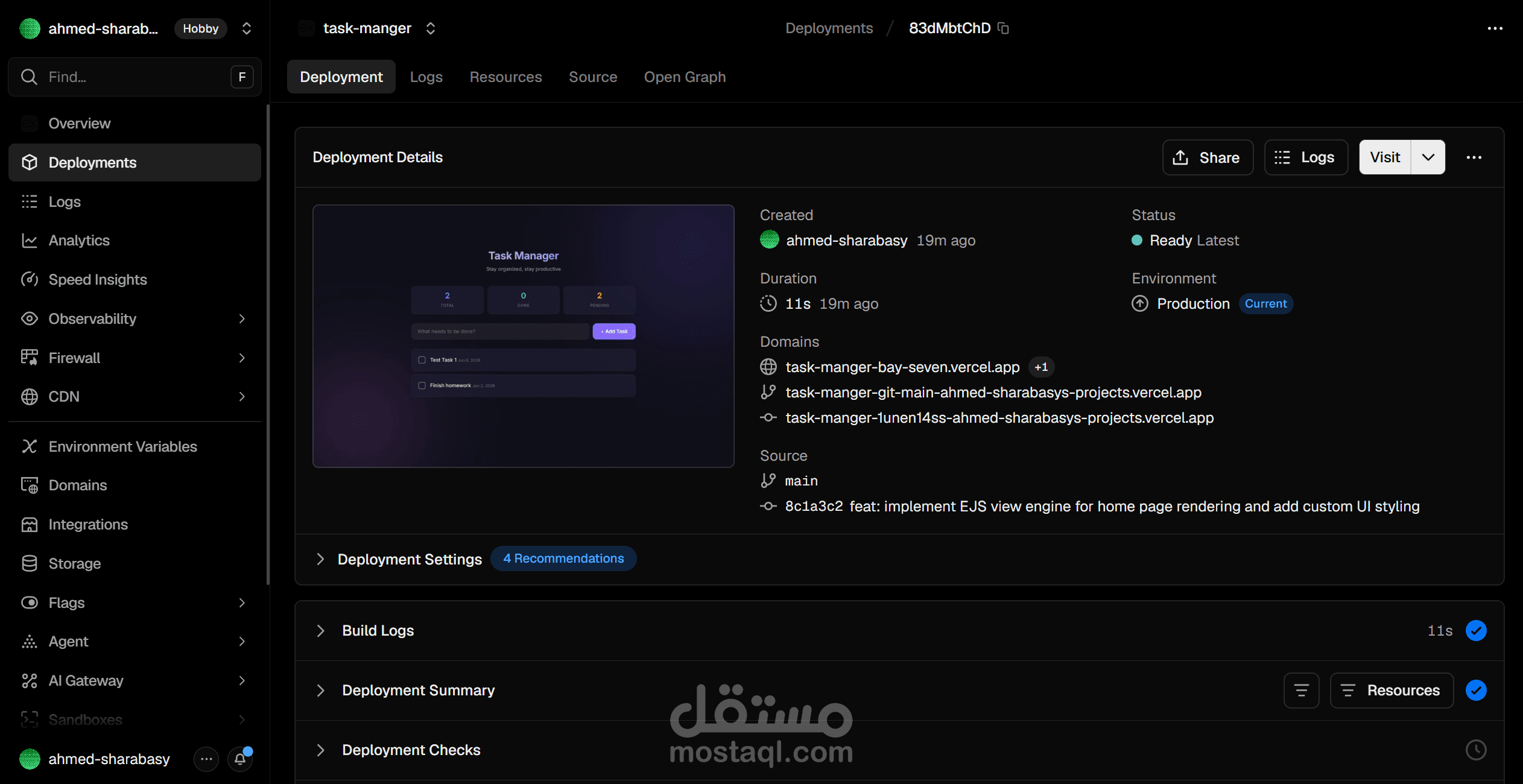Click the Agent icon in sidebar

(30, 641)
